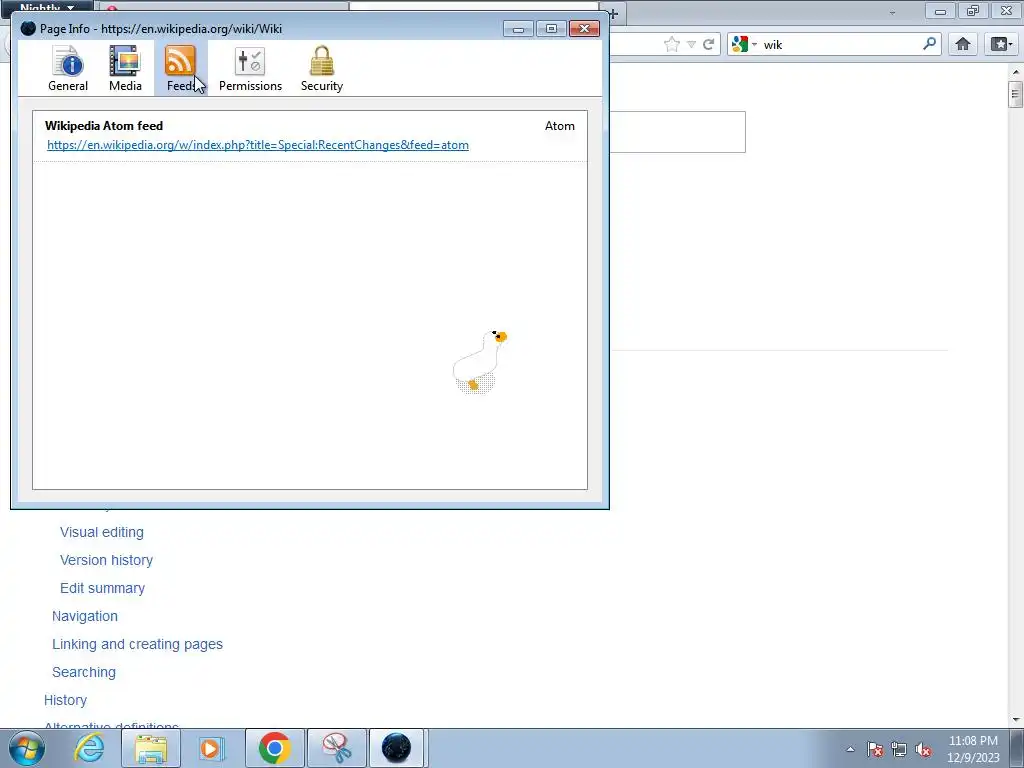Open the URL history dropdown arrow
The height and width of the screenshot is (768, 1024).
[691, 44]
